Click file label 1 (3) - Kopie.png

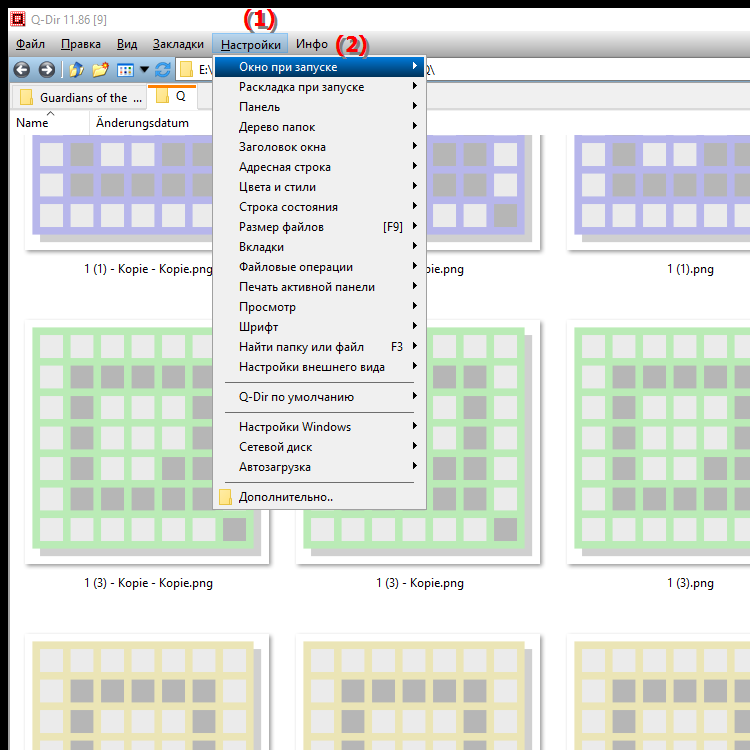(x=419, y=583)
